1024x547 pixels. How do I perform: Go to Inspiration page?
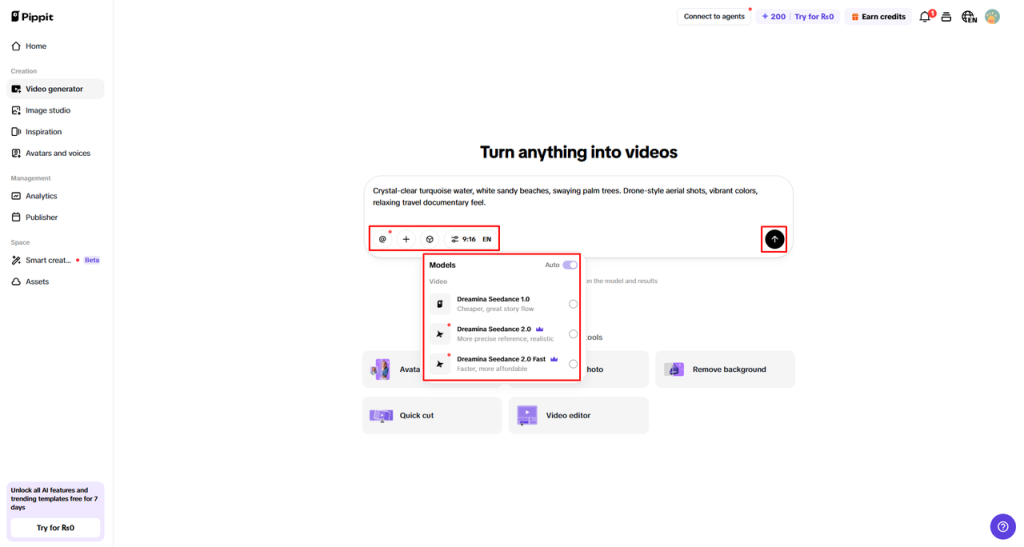tap(56, 132)
